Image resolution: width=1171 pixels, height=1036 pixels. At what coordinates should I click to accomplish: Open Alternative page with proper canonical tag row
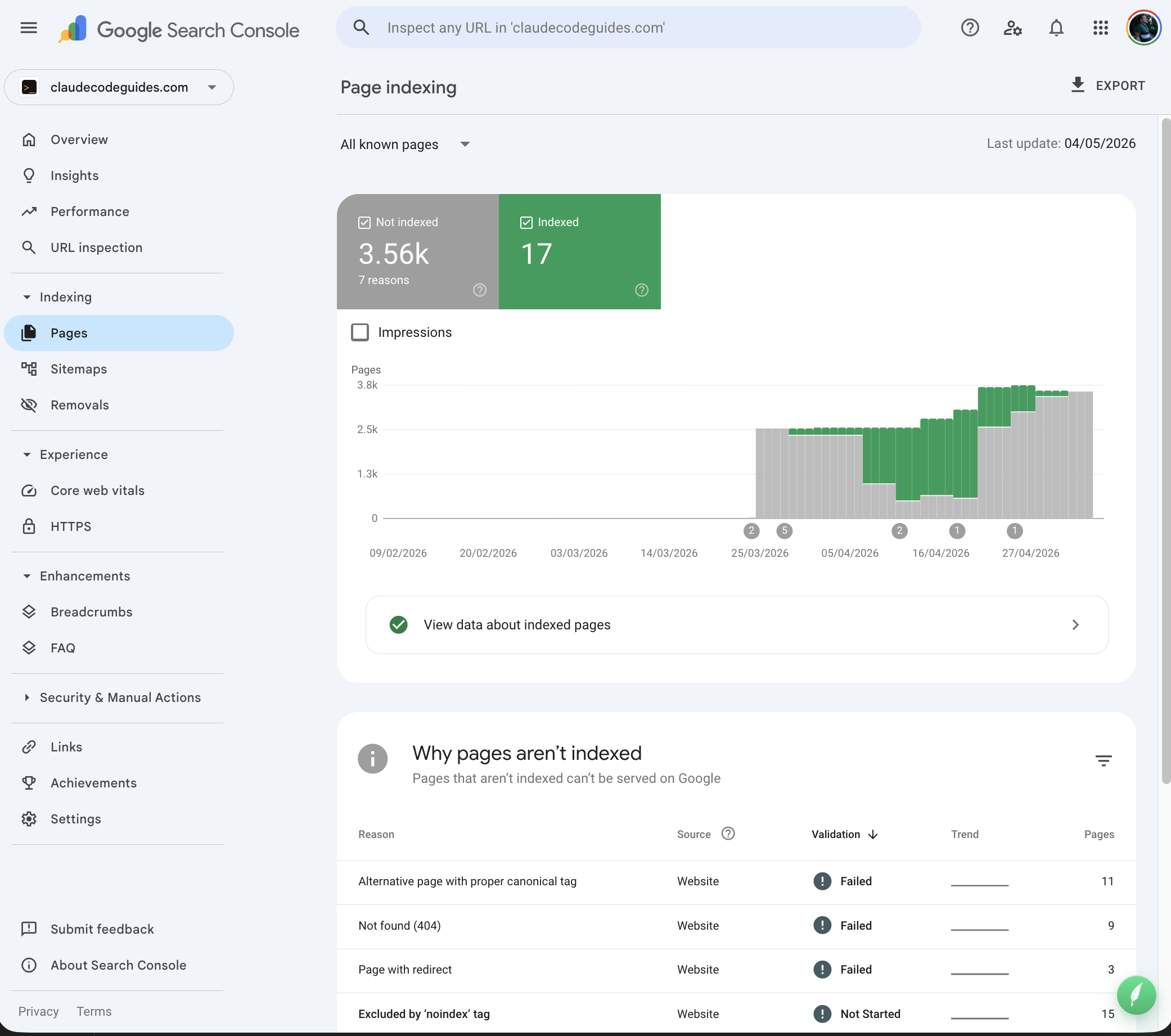pos(736,881)
